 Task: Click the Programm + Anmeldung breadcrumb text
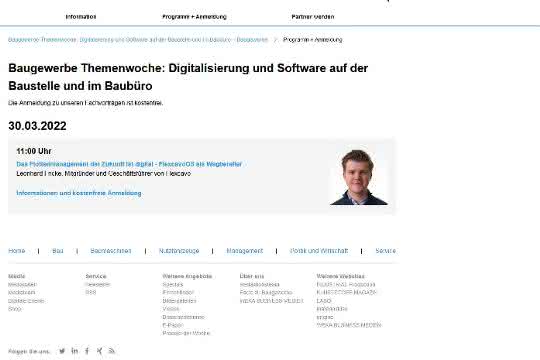click(313, 40)
